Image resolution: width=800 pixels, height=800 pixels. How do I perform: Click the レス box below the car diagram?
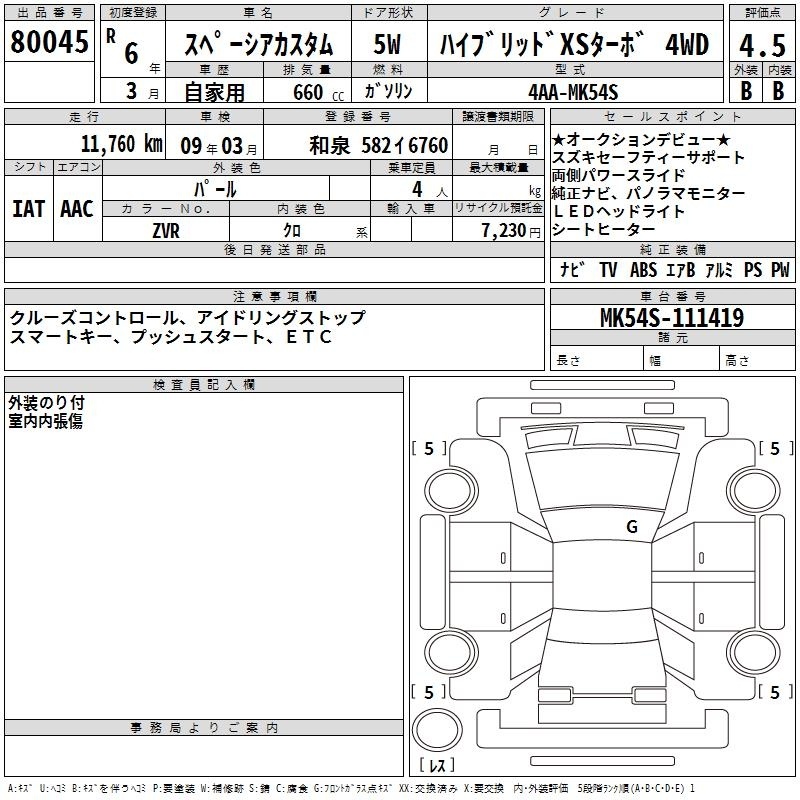(436, 766)
